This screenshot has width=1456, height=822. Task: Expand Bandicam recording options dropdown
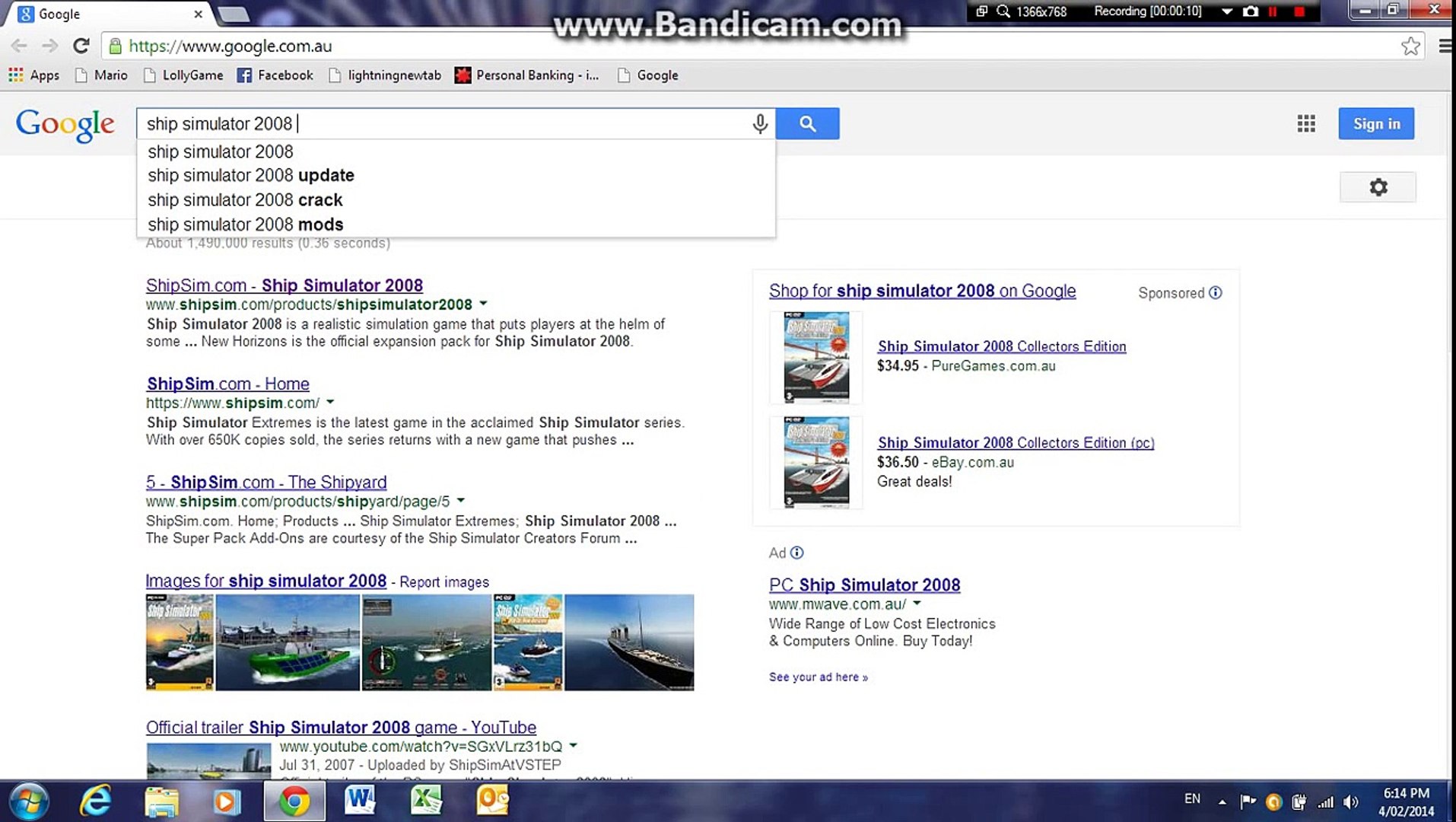point(1226,11)
